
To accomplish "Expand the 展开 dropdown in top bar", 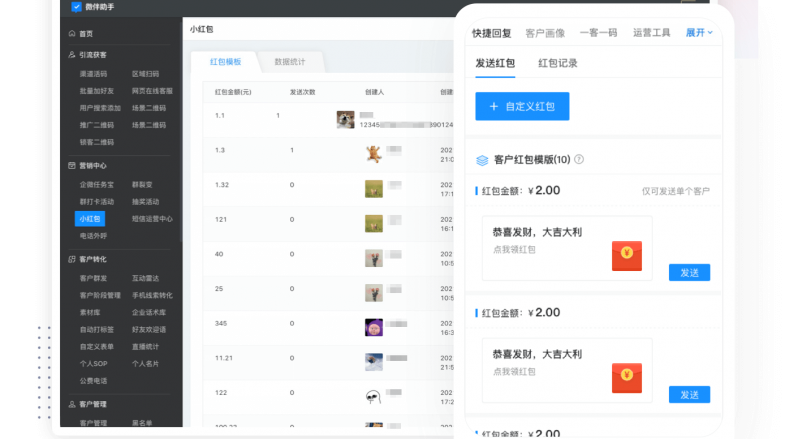I will [699, 32].
